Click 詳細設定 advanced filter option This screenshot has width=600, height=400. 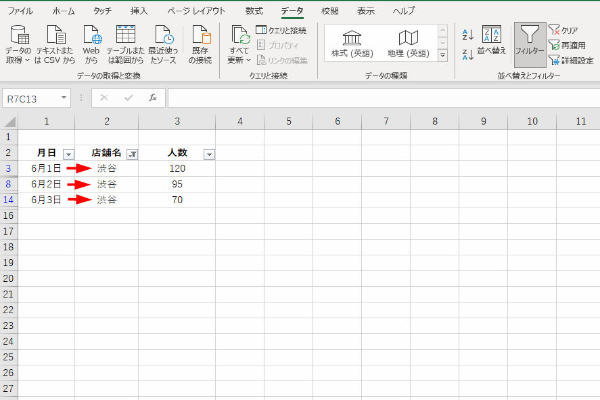pos(576,59)
